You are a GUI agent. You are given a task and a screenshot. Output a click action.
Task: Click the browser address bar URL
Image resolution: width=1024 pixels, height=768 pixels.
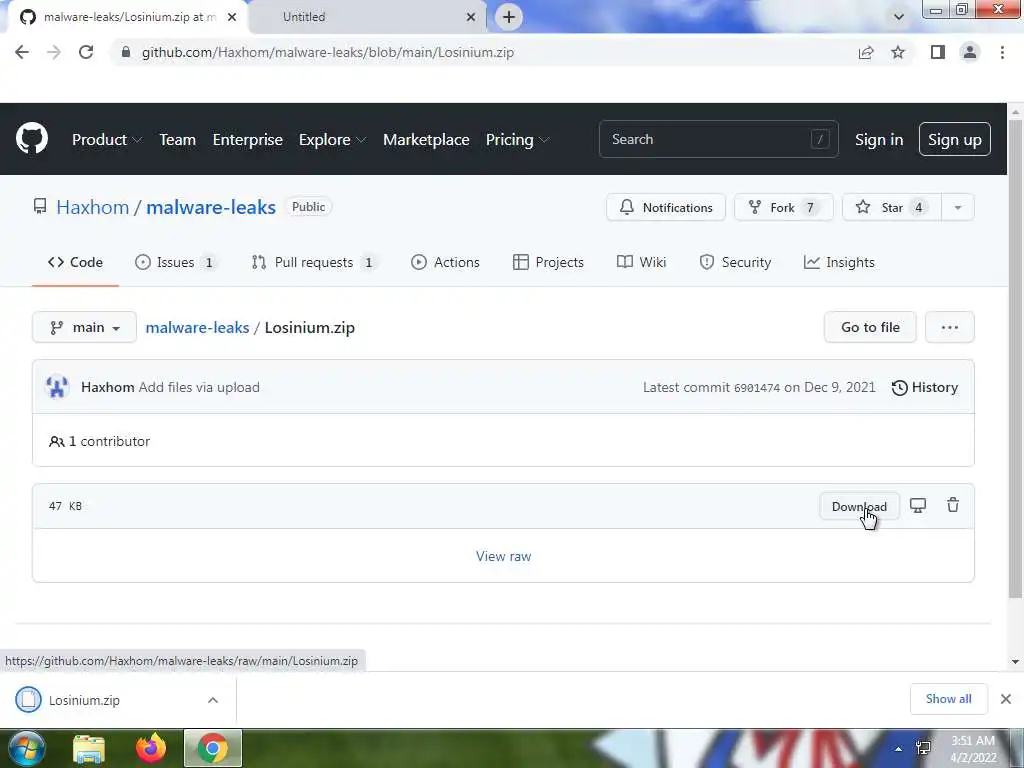328,52
